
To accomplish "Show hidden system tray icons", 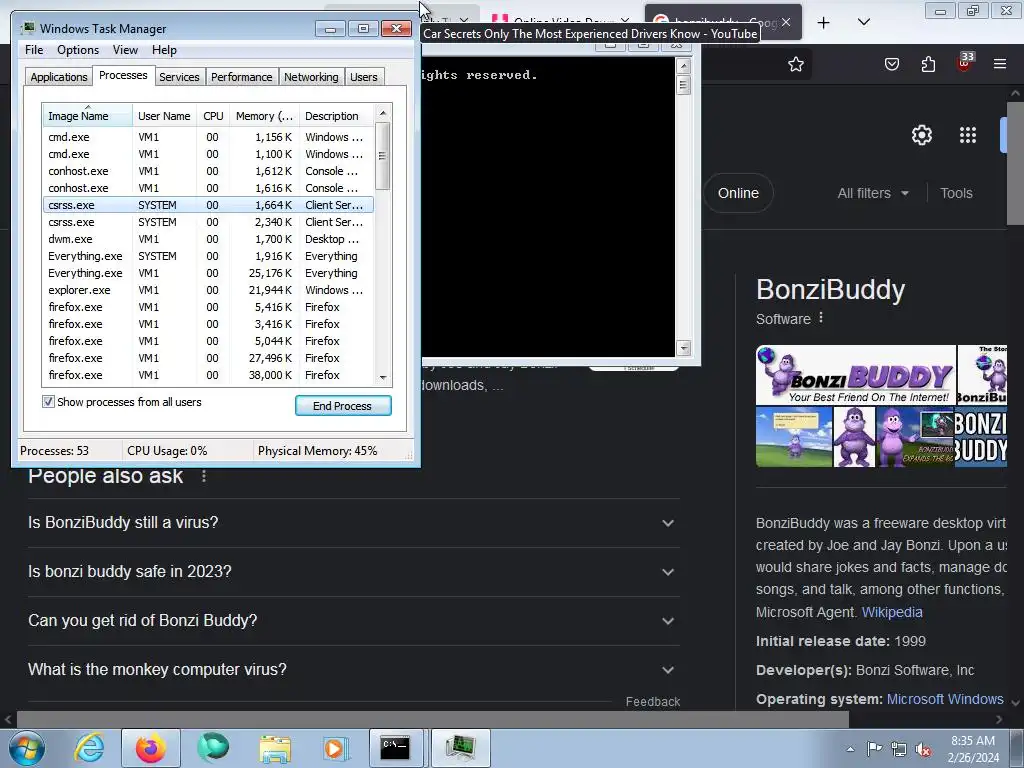I will pos(850,749).
